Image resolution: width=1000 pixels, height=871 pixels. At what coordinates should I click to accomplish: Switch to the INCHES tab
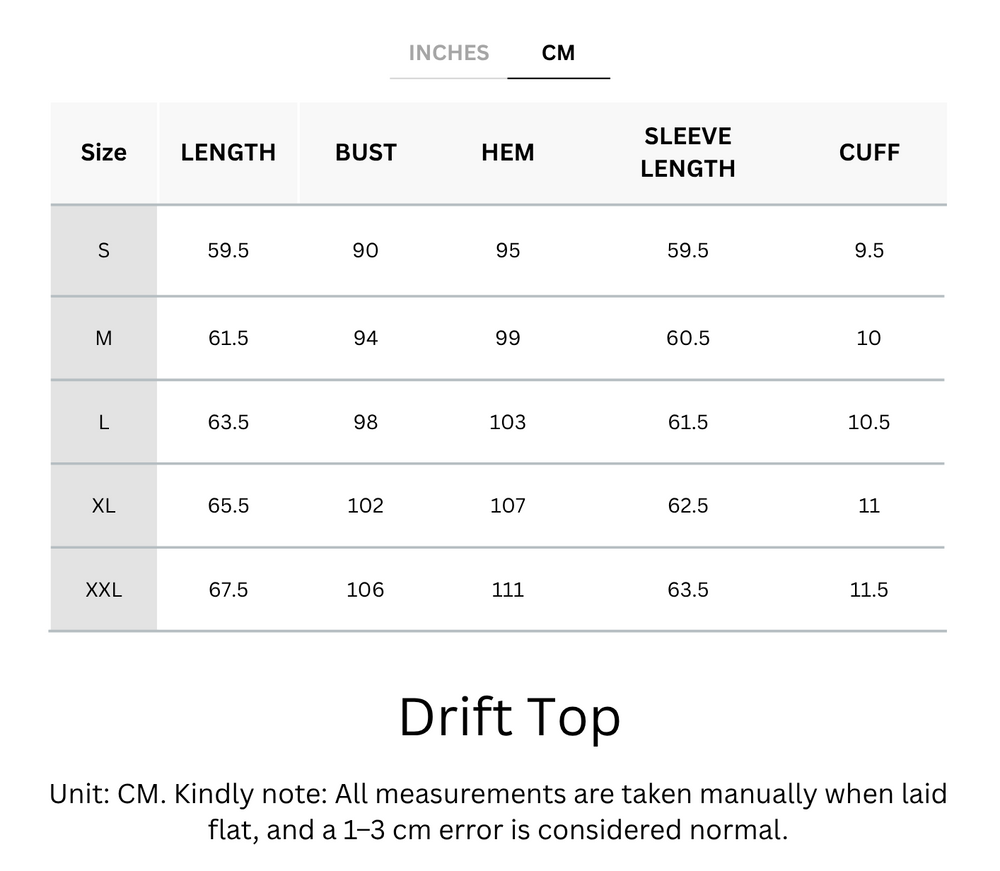448,53
